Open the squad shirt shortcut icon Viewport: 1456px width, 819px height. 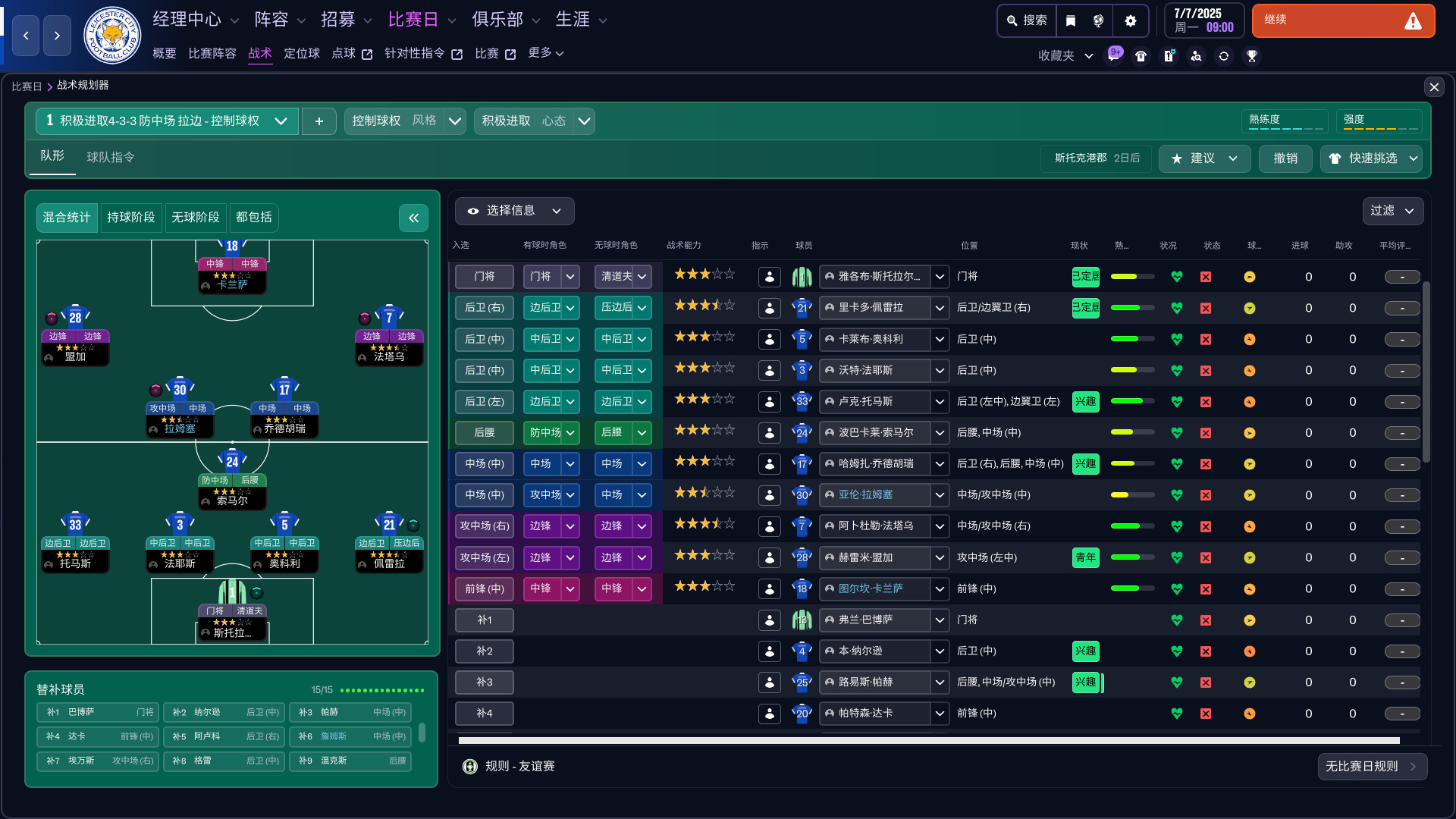[1141, 56]
